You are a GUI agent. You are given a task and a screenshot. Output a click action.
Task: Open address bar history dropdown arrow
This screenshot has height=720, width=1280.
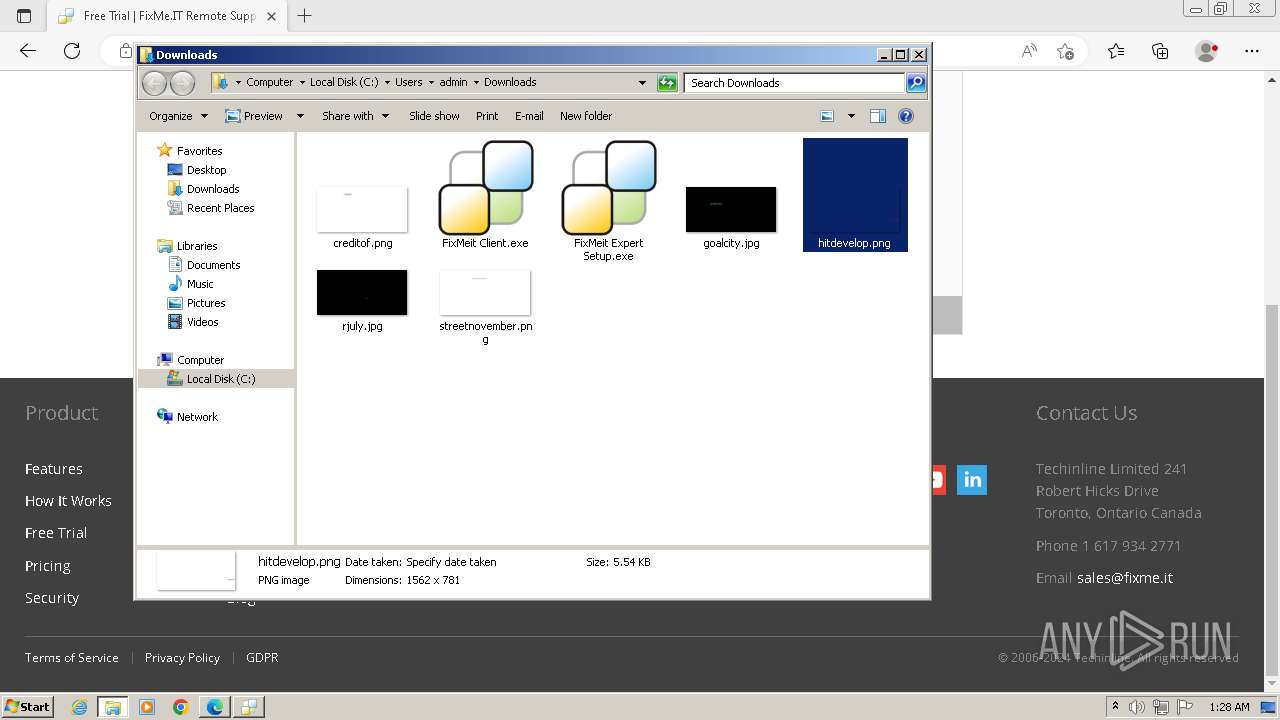[642, 83]
